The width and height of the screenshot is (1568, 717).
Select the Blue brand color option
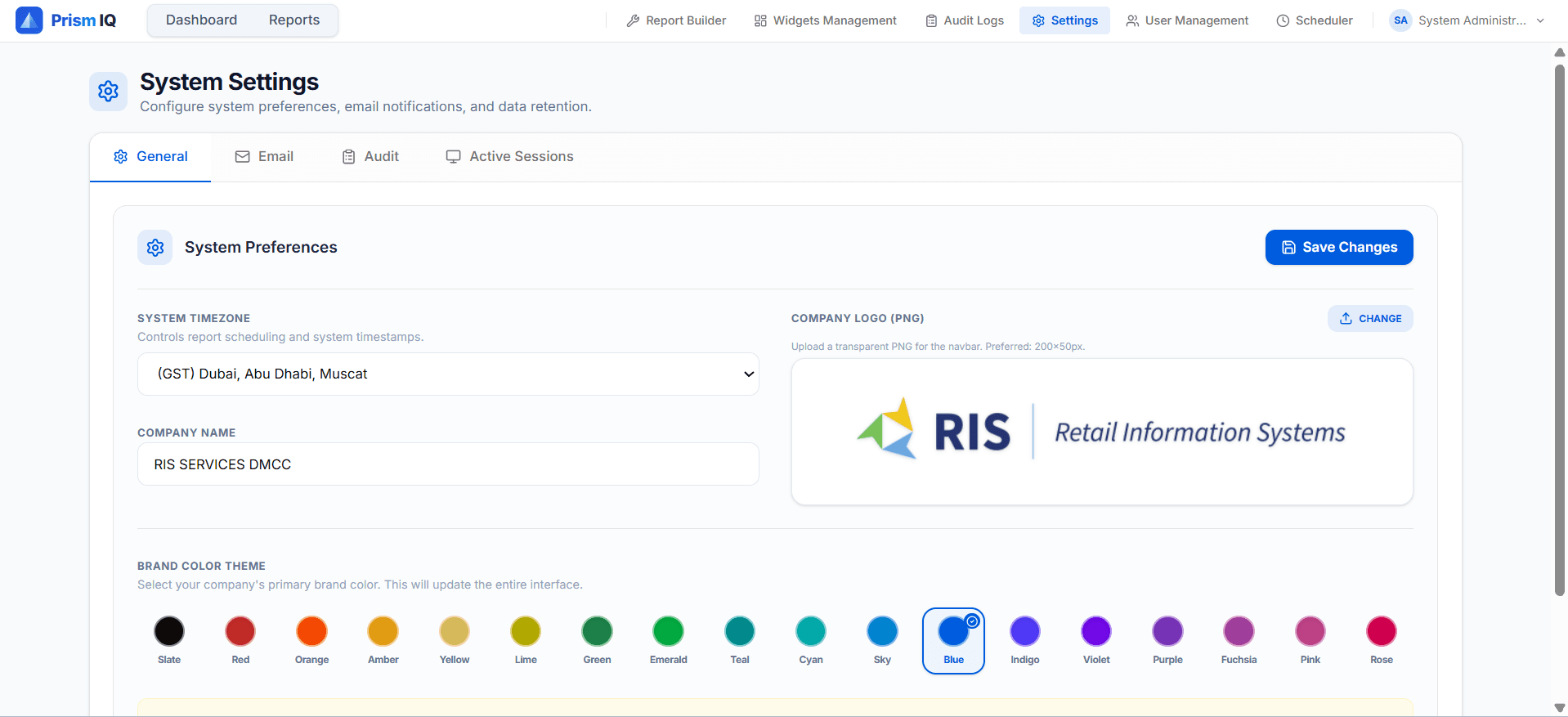coord(953,632)
